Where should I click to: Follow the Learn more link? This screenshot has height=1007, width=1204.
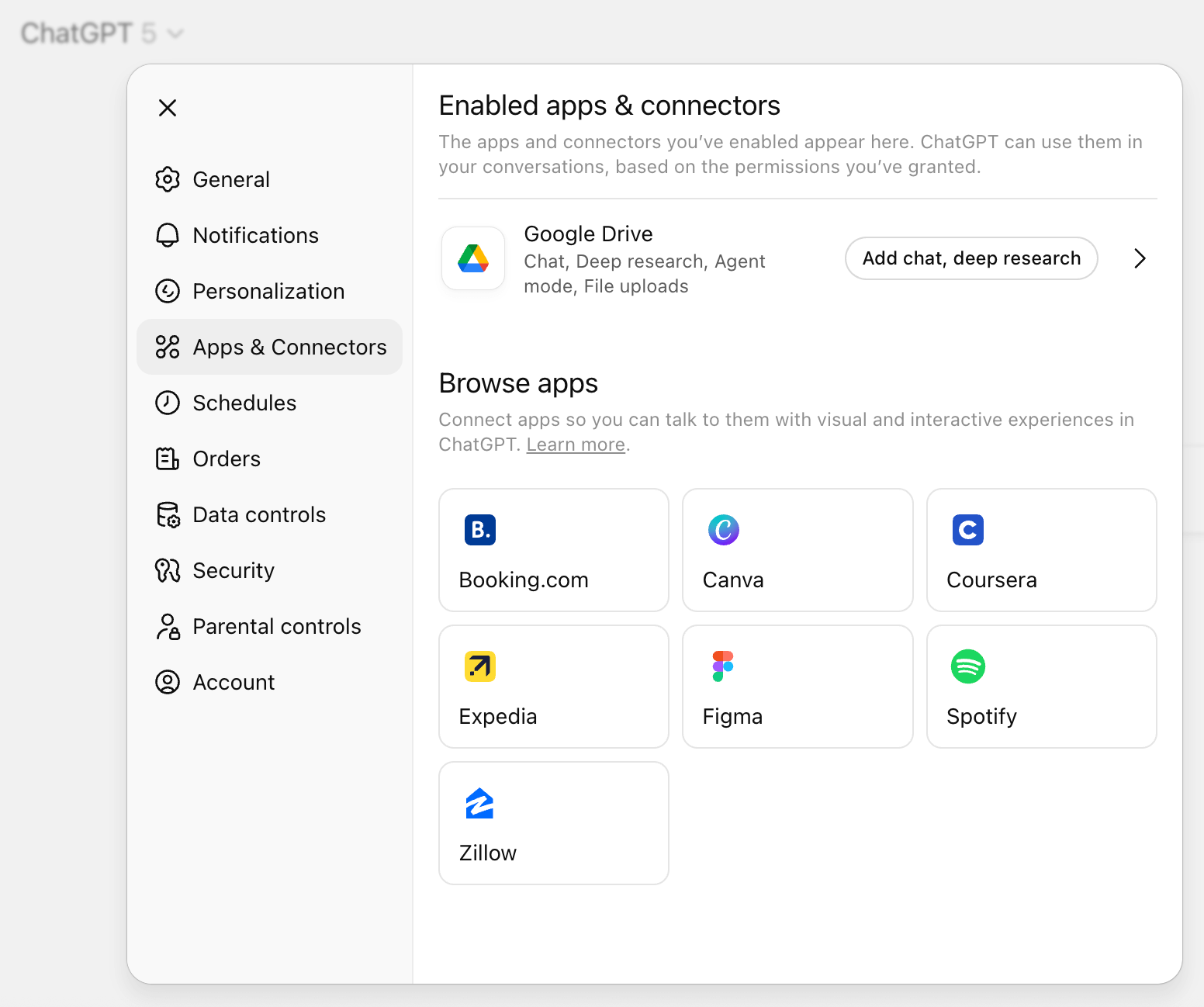click(575, 445)
